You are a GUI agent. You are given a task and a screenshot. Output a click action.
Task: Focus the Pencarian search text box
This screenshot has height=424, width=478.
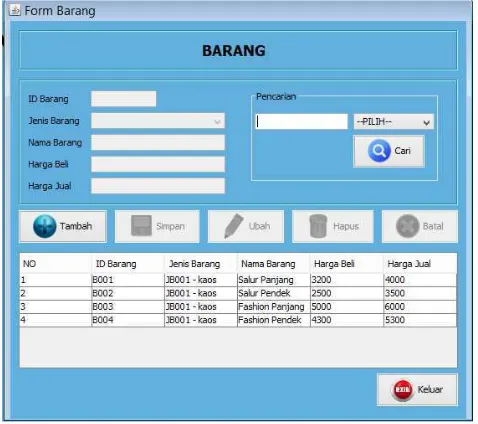pyautogui.click(x=302, y=122)
